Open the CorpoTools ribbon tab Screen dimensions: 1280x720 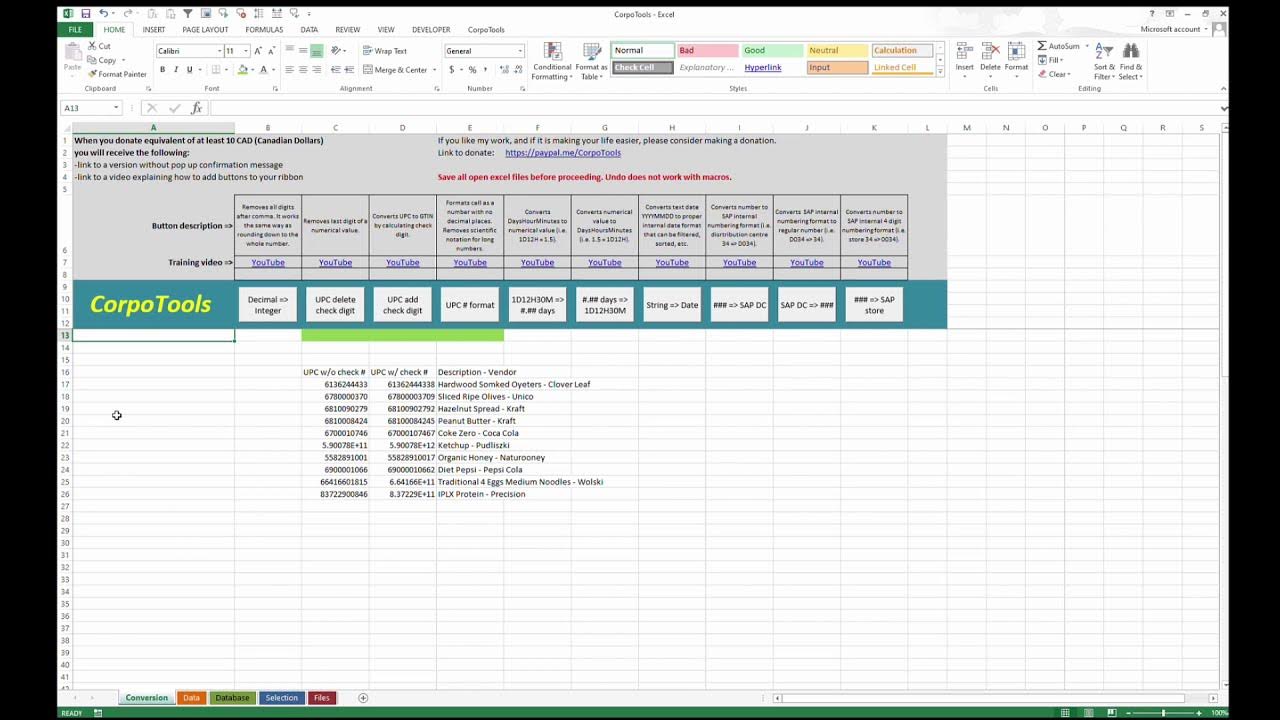(486, 30)
